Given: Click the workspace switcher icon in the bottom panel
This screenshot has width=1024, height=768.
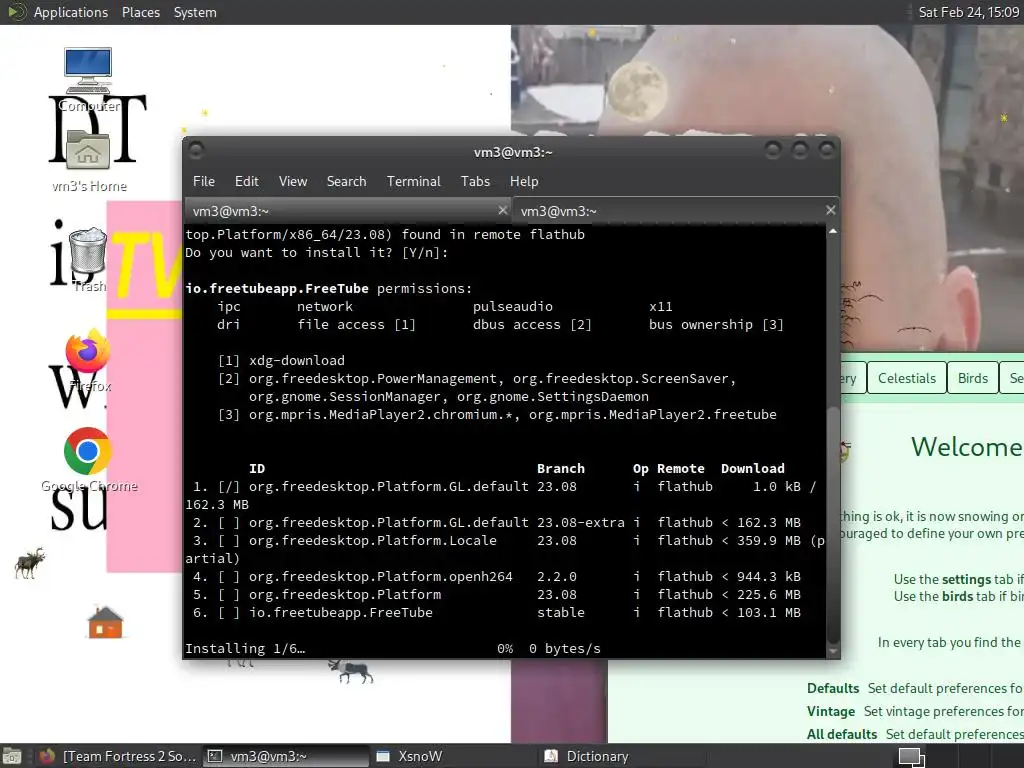Looking at the screenshot, I should 912,756.
